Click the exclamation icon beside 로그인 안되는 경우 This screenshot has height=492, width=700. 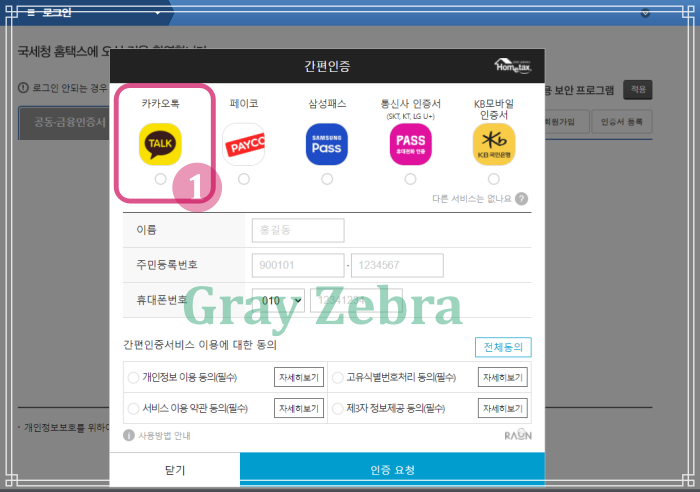(x=23, y=88)
